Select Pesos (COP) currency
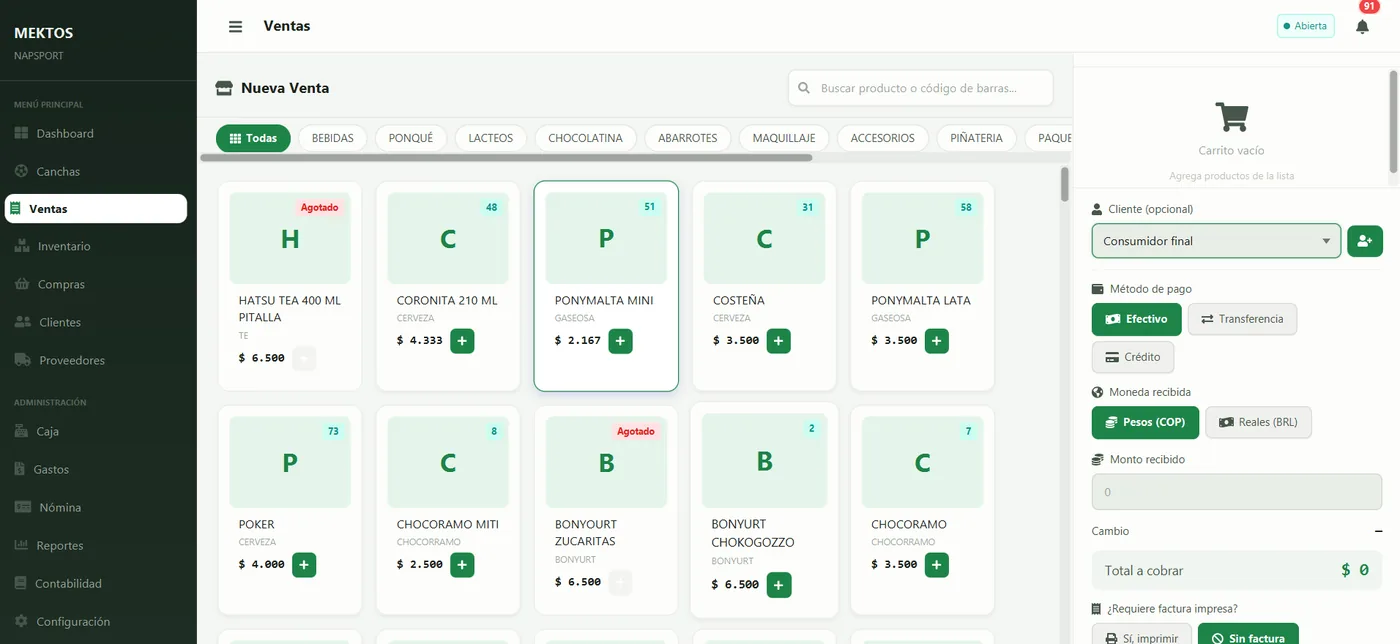Screen dimensions: 1400x644 [1145, 422]
